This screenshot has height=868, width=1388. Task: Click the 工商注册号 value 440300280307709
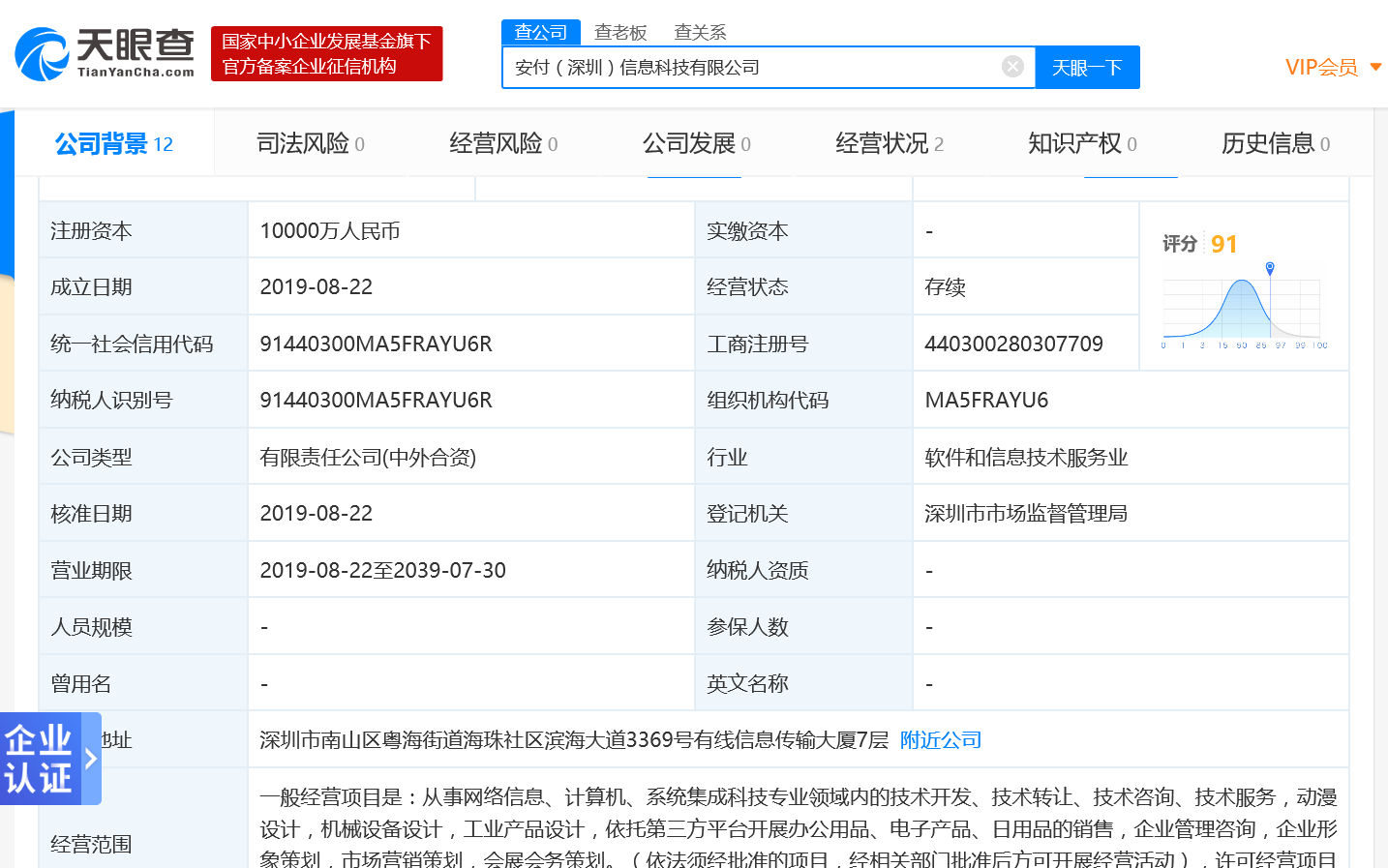(1013, 344)
